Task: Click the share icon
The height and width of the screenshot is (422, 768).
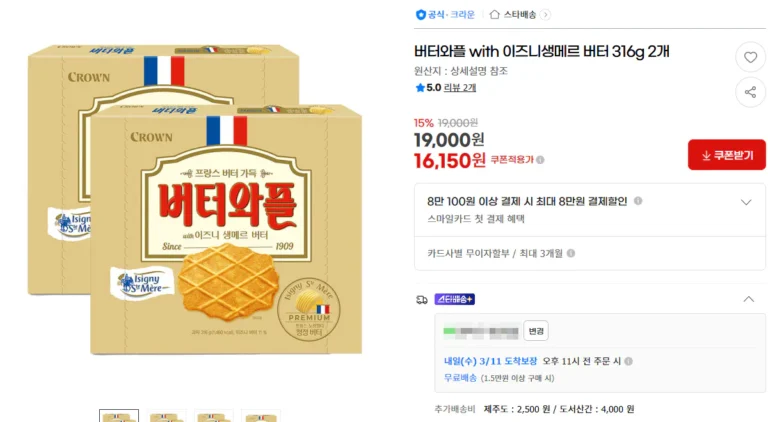Action: [x=750, y=93]
